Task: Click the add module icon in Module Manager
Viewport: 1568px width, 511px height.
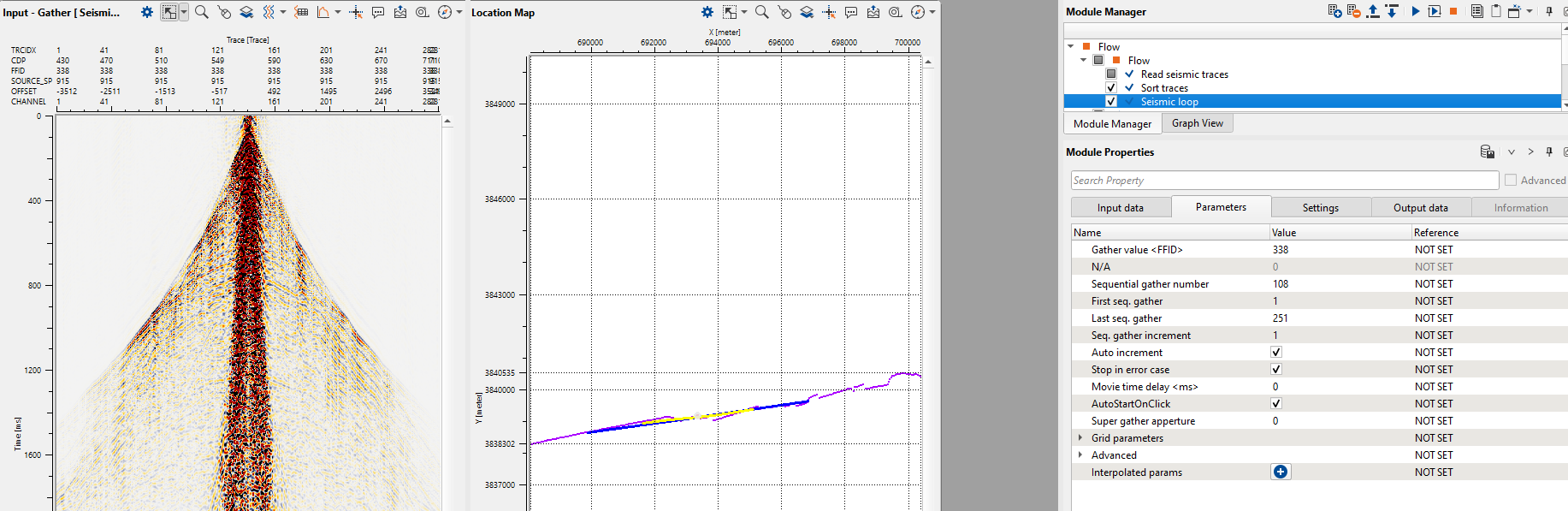Action: 1334,11
